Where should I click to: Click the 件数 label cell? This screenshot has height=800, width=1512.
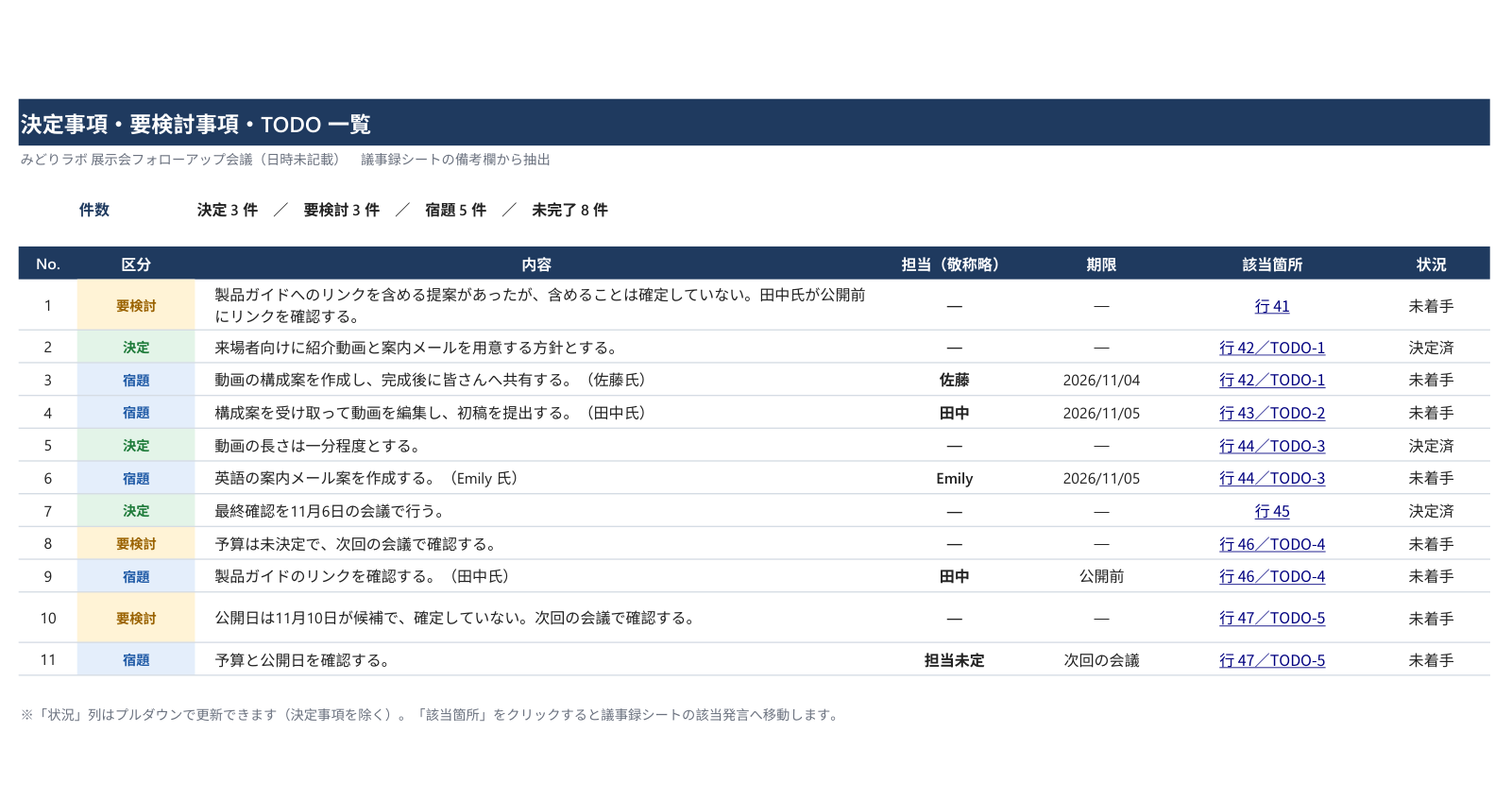(x=94, y=210)
